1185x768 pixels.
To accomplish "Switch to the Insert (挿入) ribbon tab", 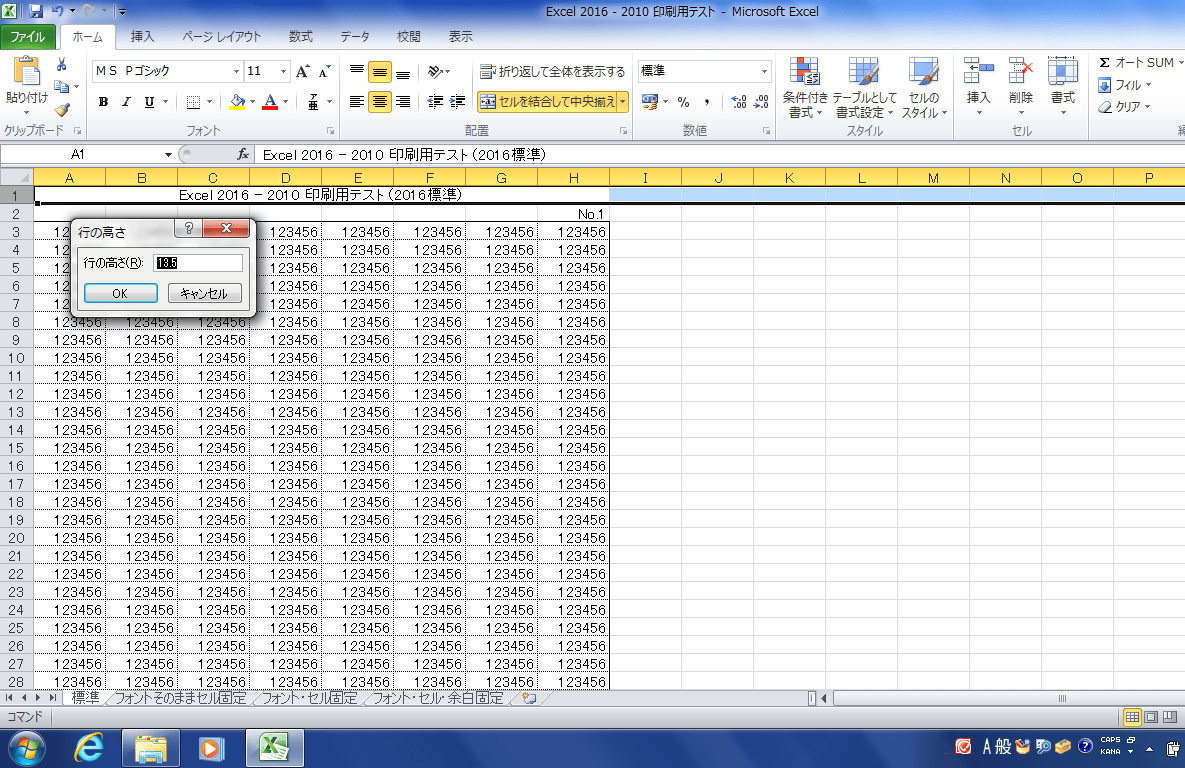I will [x=142, y=36].
